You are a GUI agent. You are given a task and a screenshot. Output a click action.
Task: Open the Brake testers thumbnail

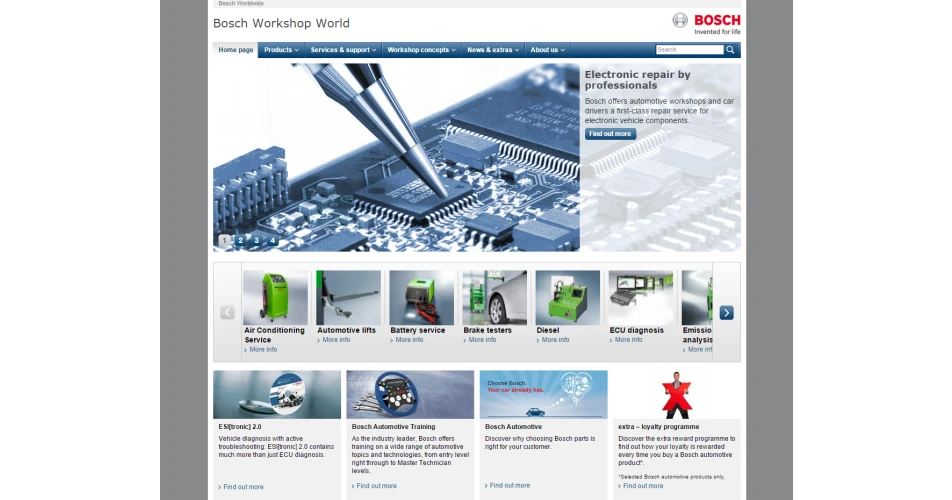tap(495, 297)
